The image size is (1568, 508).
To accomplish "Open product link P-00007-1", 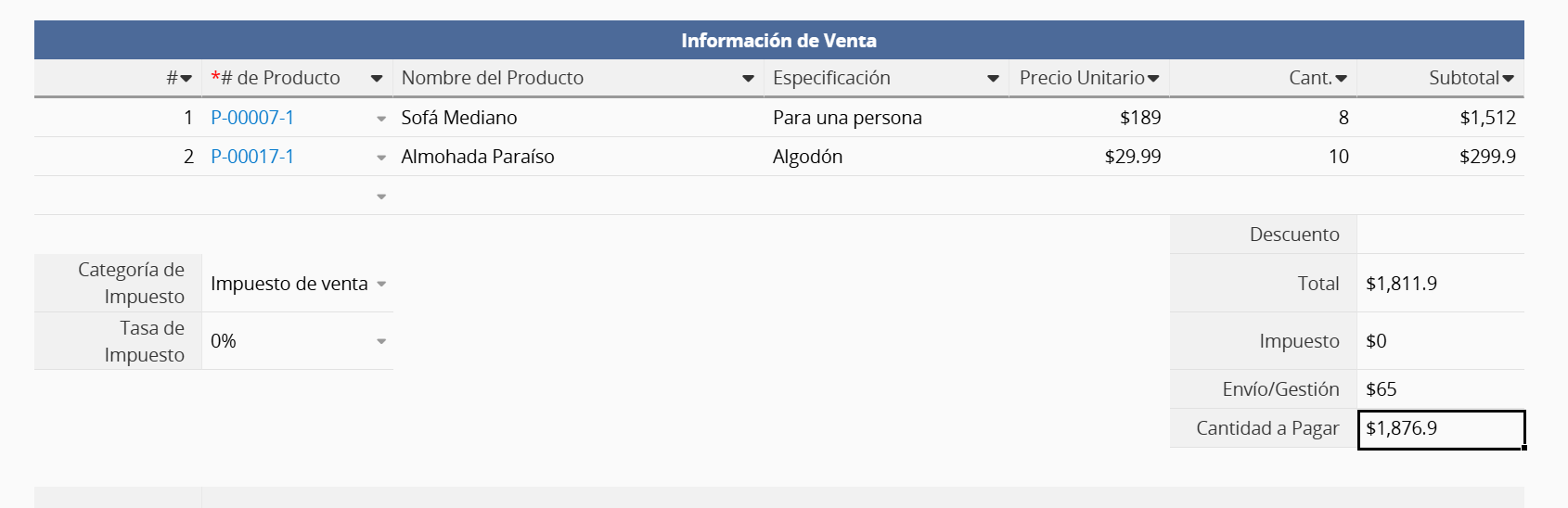I will click(252, 118).
